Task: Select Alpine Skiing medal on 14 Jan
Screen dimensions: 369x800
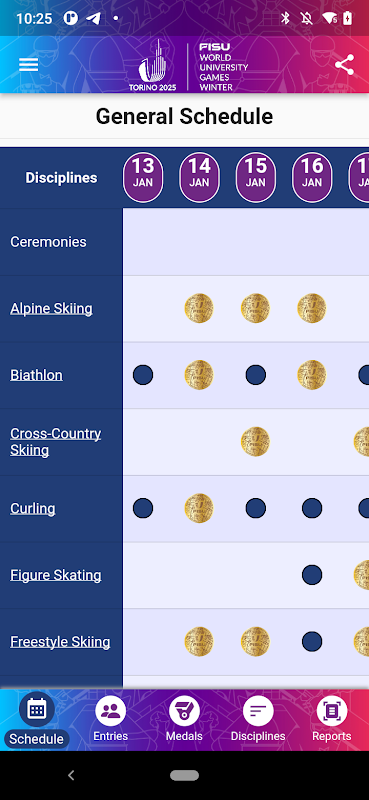Action: point(199,308)
